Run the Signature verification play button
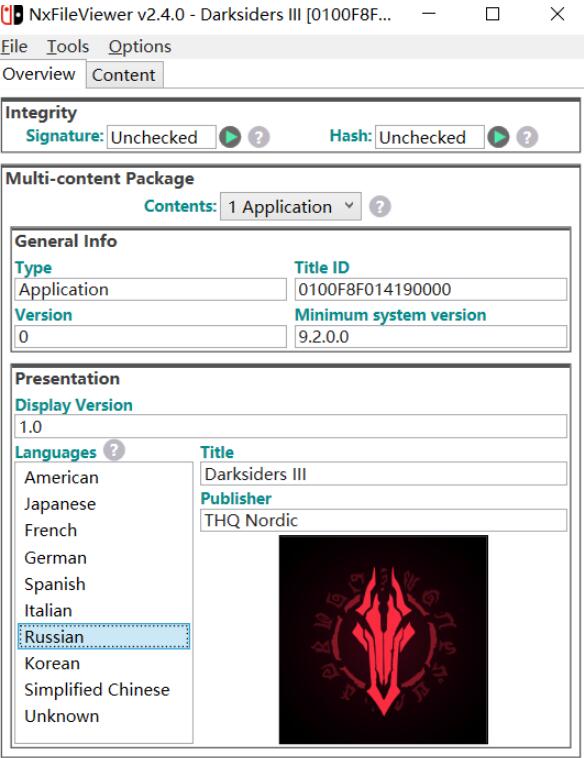Viewport: 584px width, 758px height. tap(230, 137)
